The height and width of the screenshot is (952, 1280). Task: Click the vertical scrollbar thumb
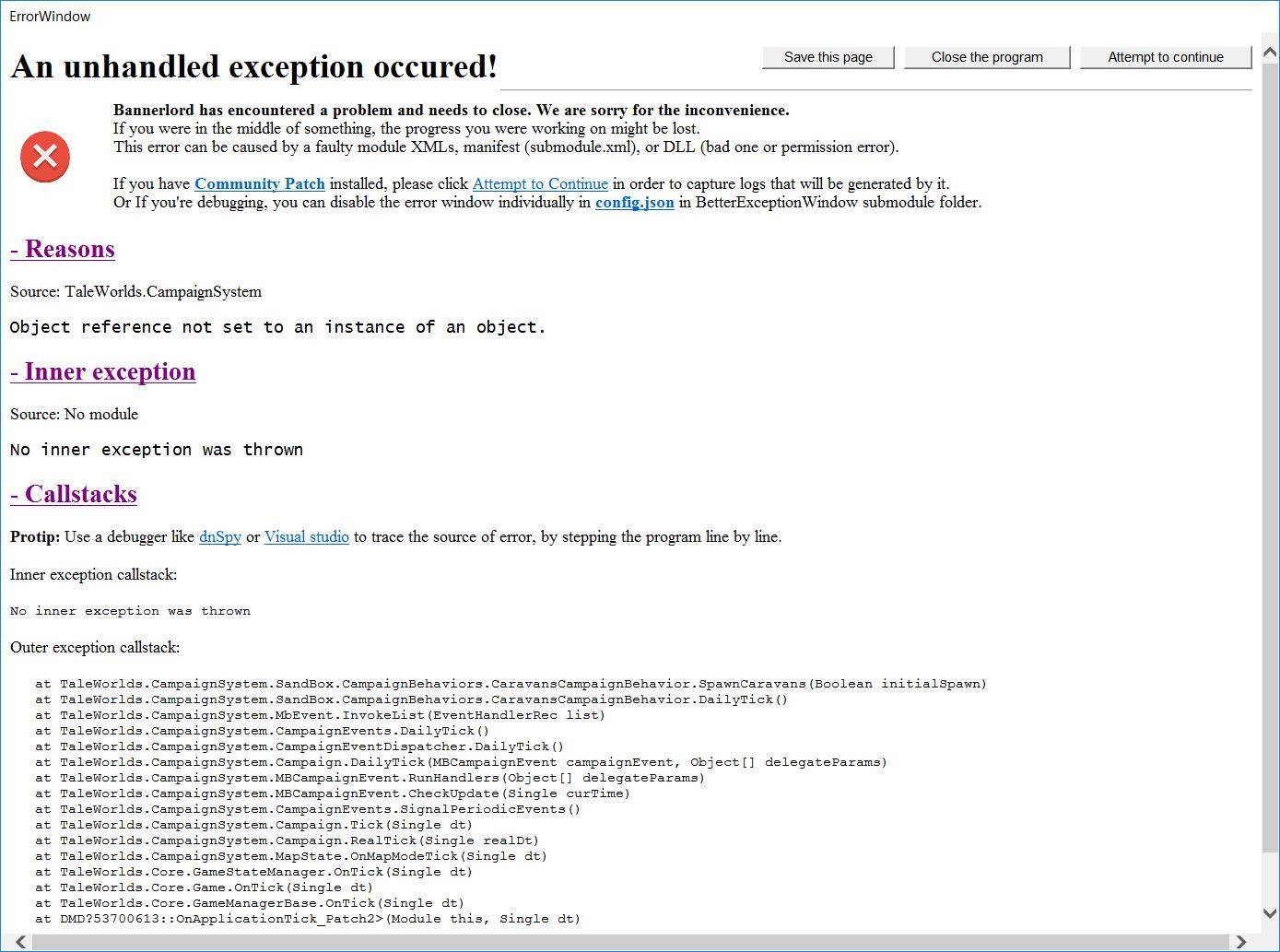[x=1271, y=456]
